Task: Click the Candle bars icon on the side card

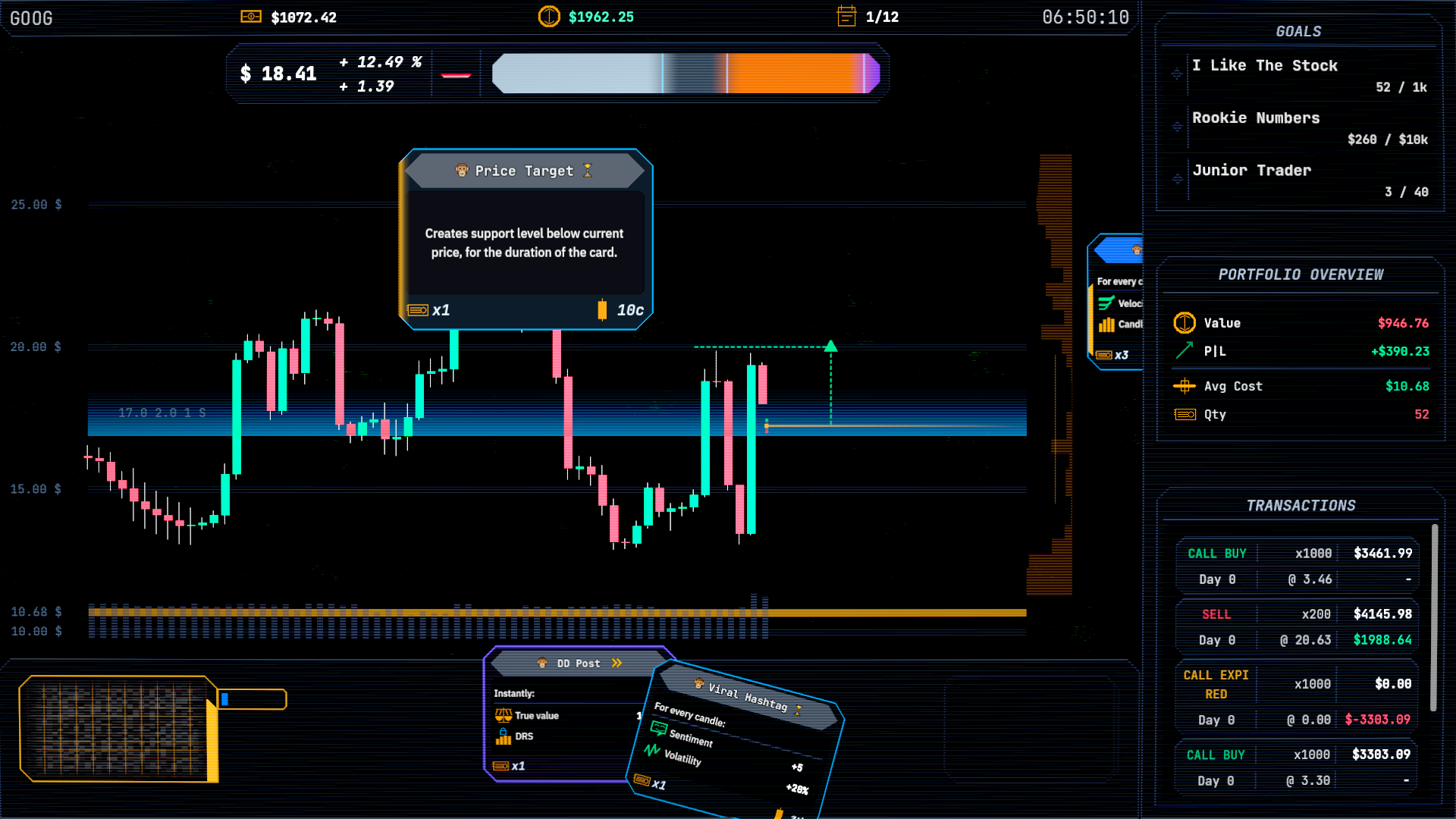Action: click(1107, 325)
